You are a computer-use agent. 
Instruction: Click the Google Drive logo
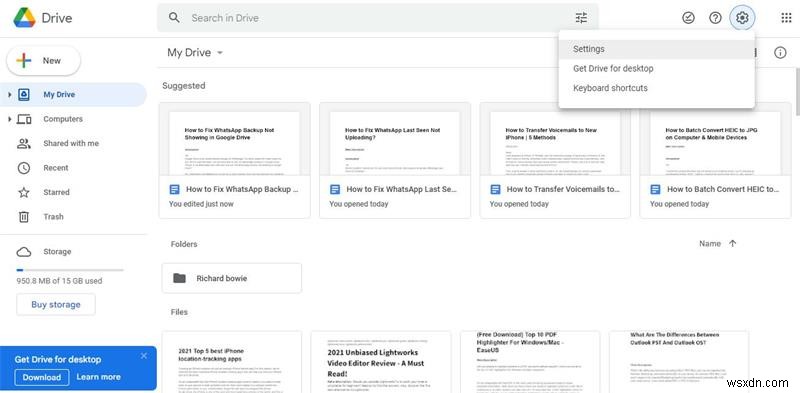coord(24,18)
